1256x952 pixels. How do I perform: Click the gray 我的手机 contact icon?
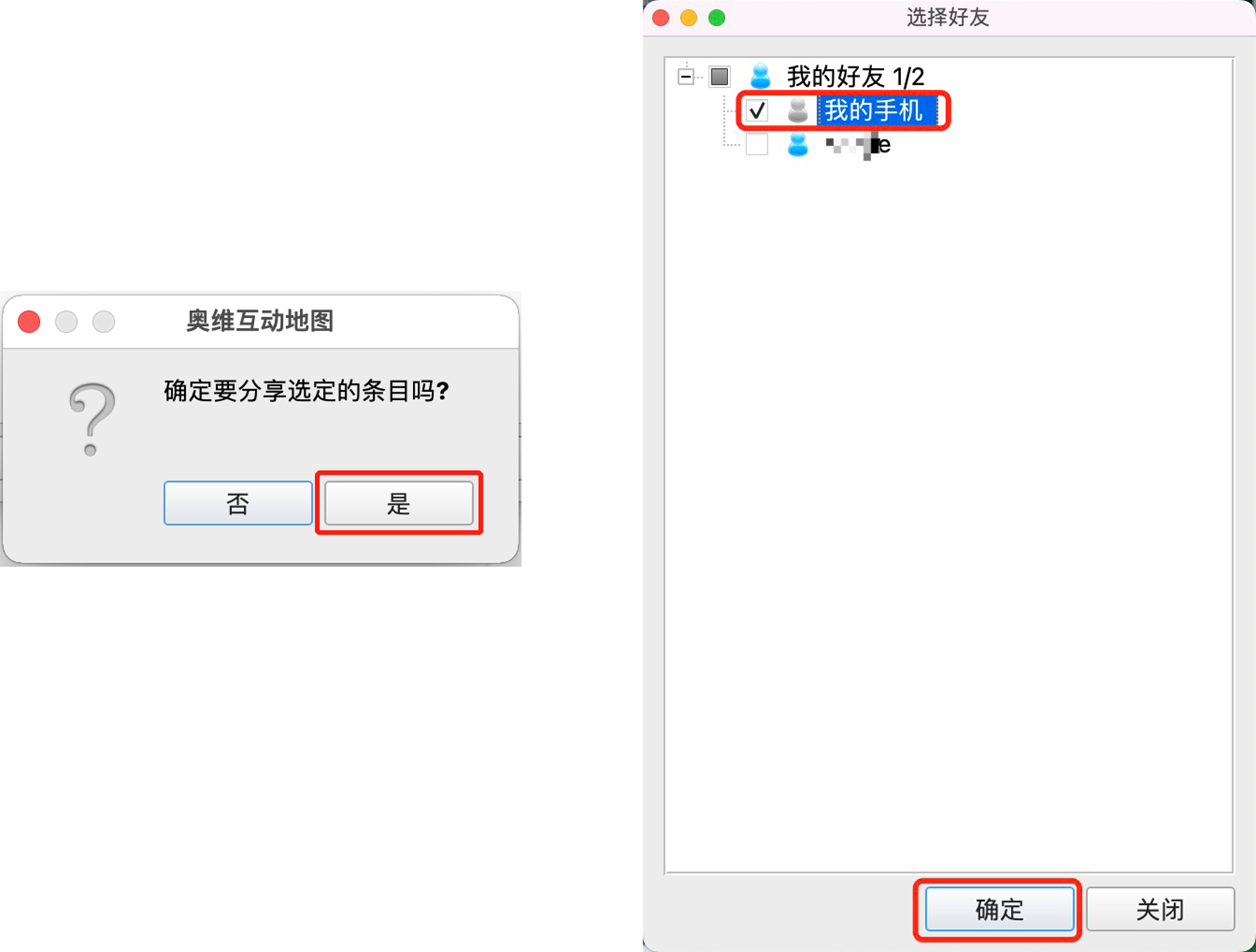pyautogui.click(x=797, y=110)
